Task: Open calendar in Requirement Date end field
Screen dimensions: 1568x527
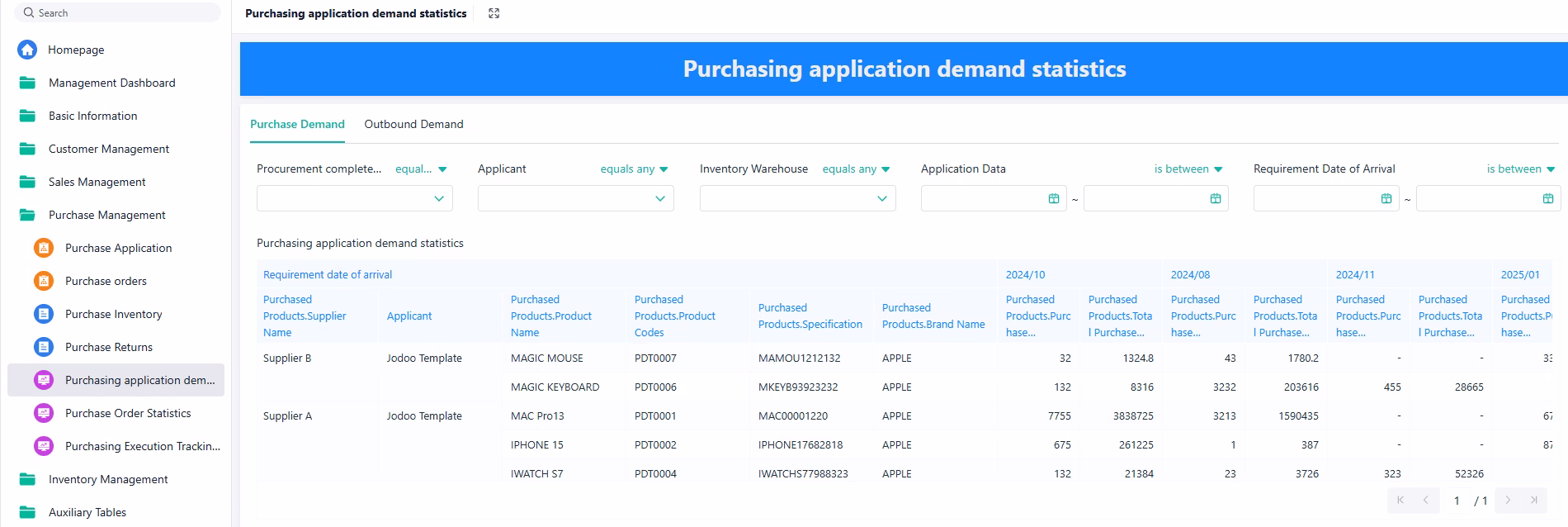Action: click(x=1547, y=198)
